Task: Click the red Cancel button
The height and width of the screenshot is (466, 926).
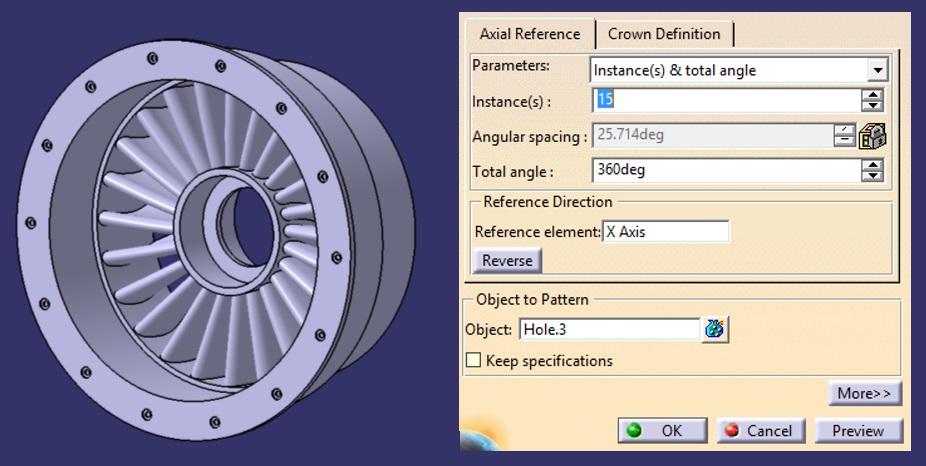Action: point(761,431)
